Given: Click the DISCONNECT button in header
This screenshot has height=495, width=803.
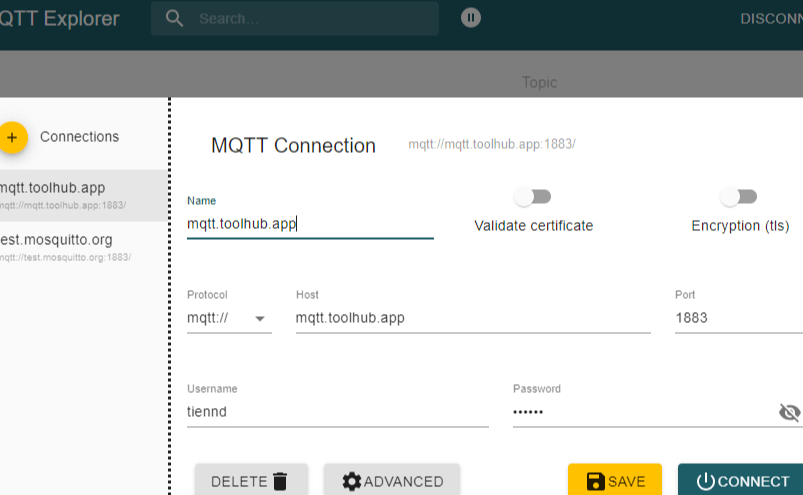Looking at the screenshot, I should point(771,19).
